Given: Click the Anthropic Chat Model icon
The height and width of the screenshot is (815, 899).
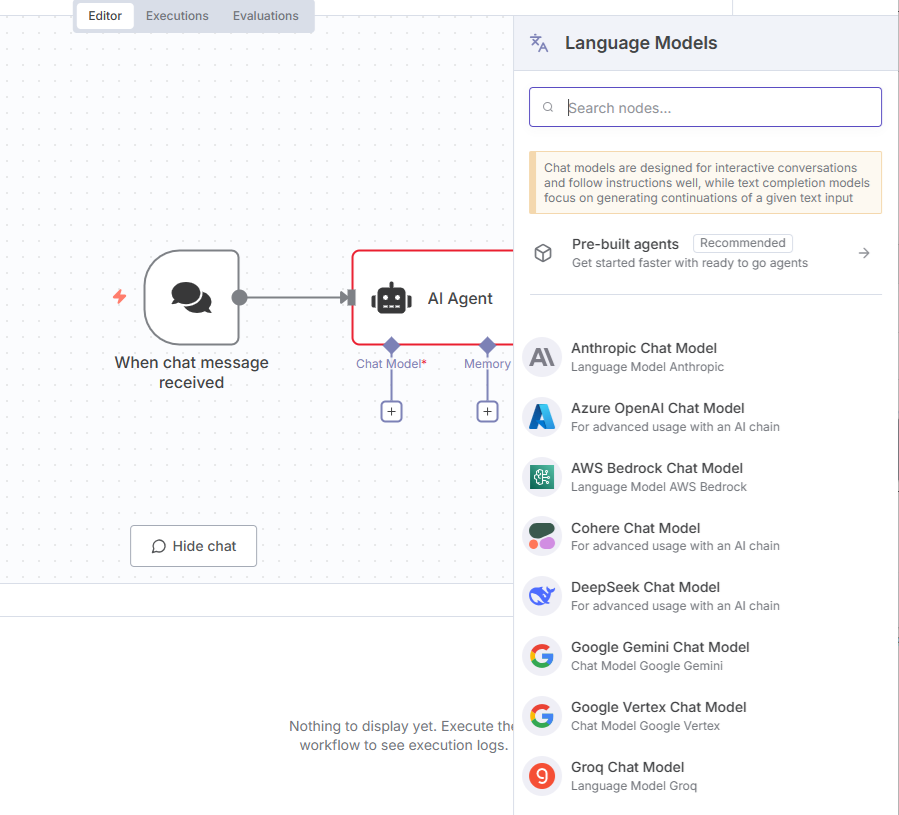Looking at the screenshot, I should [542, 357].
